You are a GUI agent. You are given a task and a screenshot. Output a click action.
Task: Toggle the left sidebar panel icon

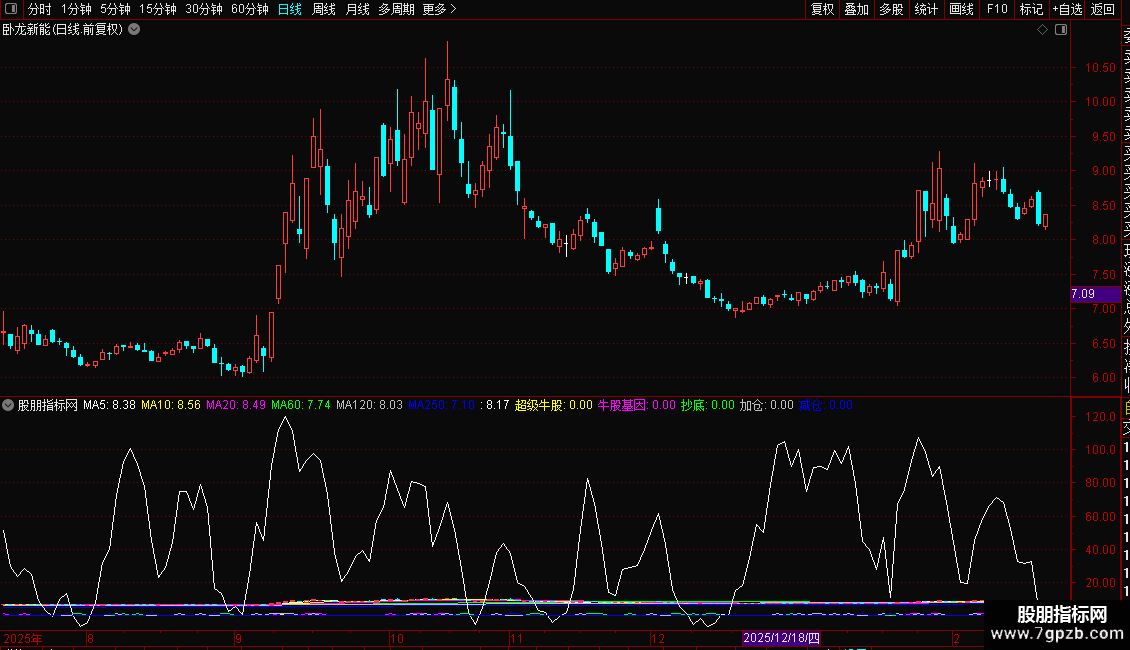point(11,9)
